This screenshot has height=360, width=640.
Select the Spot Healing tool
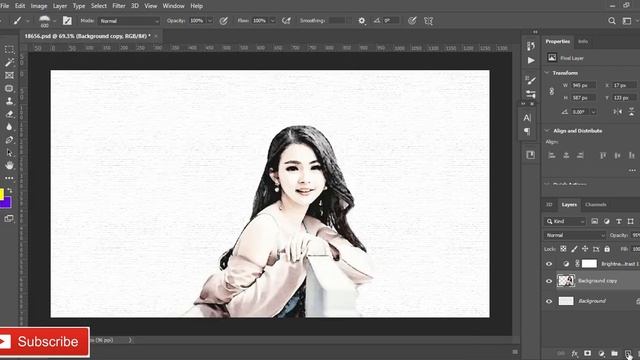click(9, 88)
